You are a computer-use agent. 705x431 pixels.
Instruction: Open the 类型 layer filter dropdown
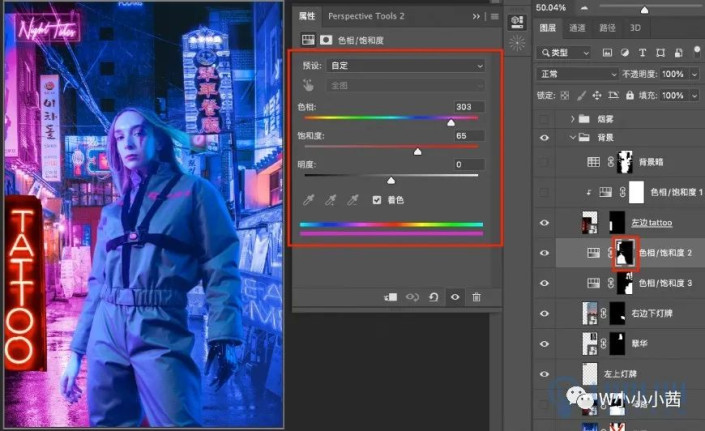click(x=564, y=53)
